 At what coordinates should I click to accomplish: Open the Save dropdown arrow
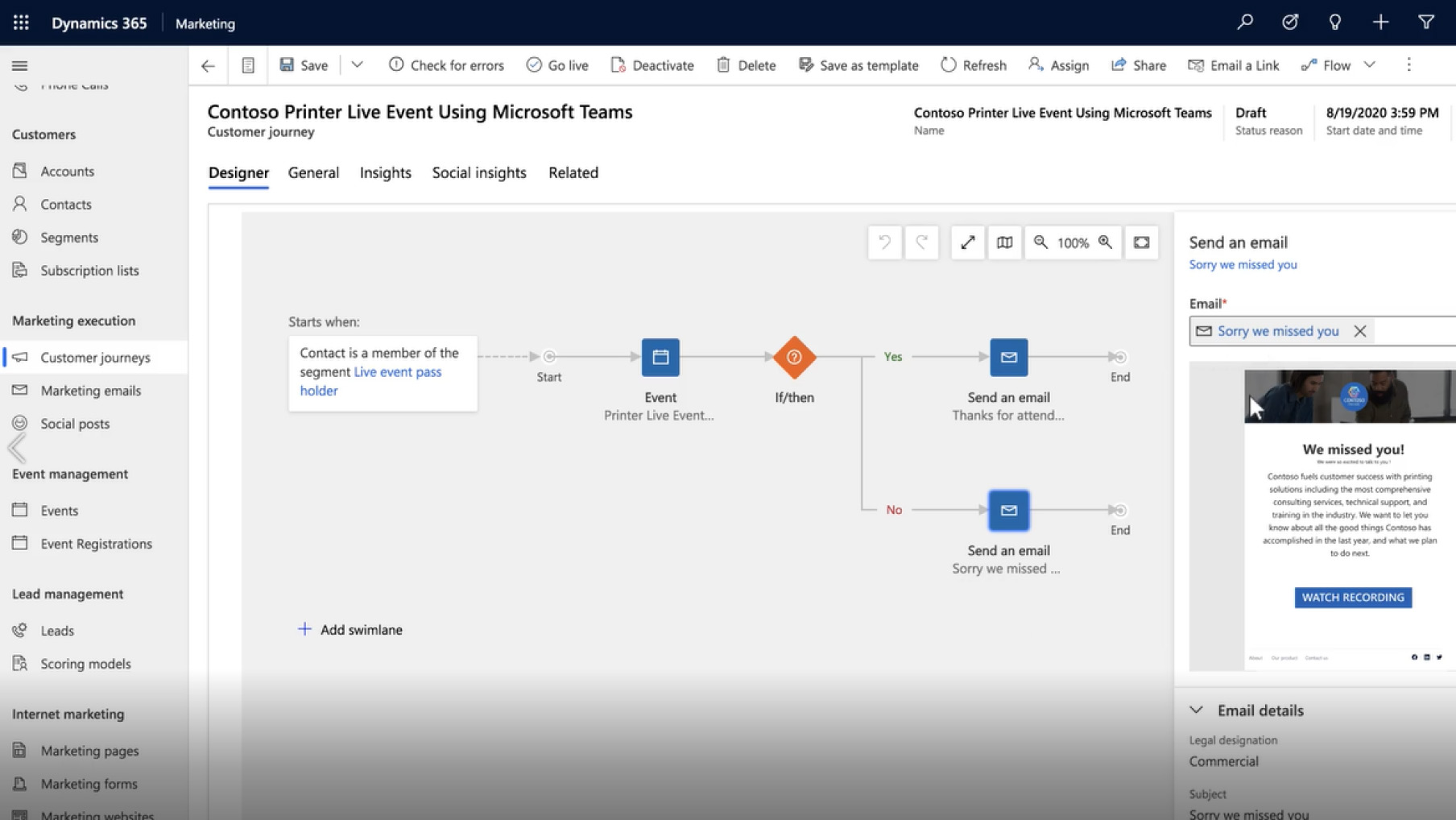click(357, 65)
